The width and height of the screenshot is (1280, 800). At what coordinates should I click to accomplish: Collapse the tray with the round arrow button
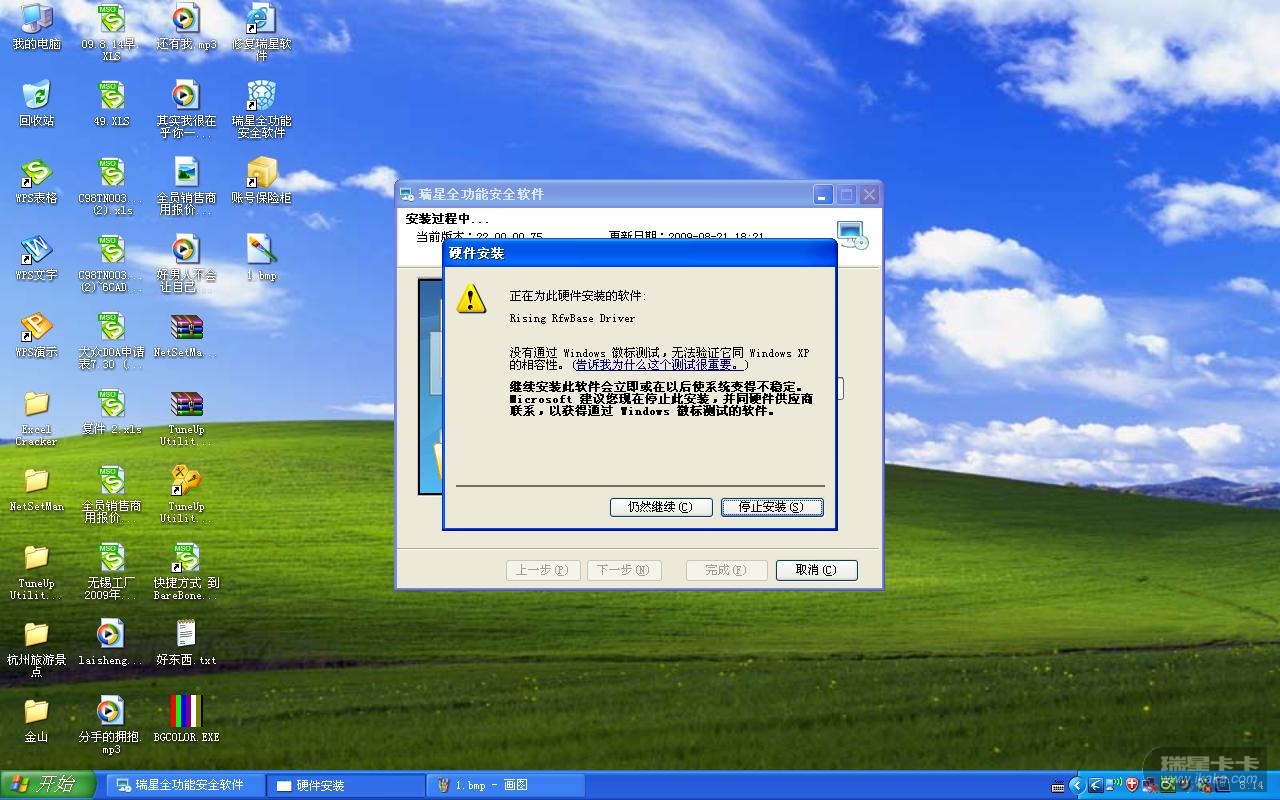coord(1077,785)
